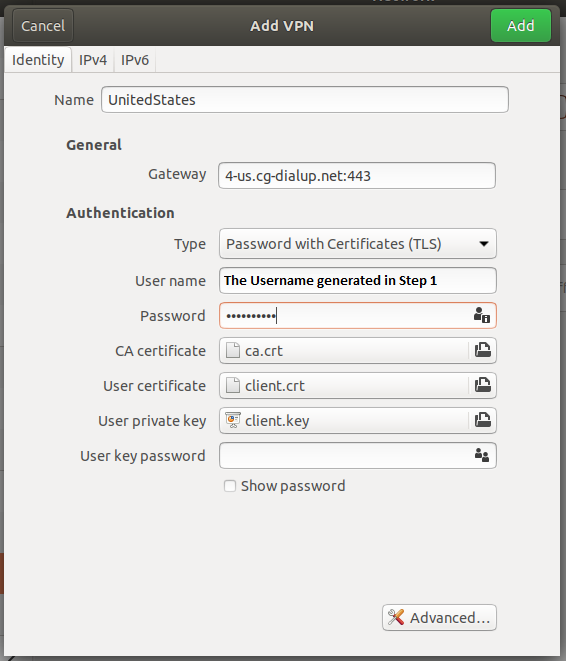Focus the User name text field
Viewport: 566px width, 661px height.
coord(358,280)
